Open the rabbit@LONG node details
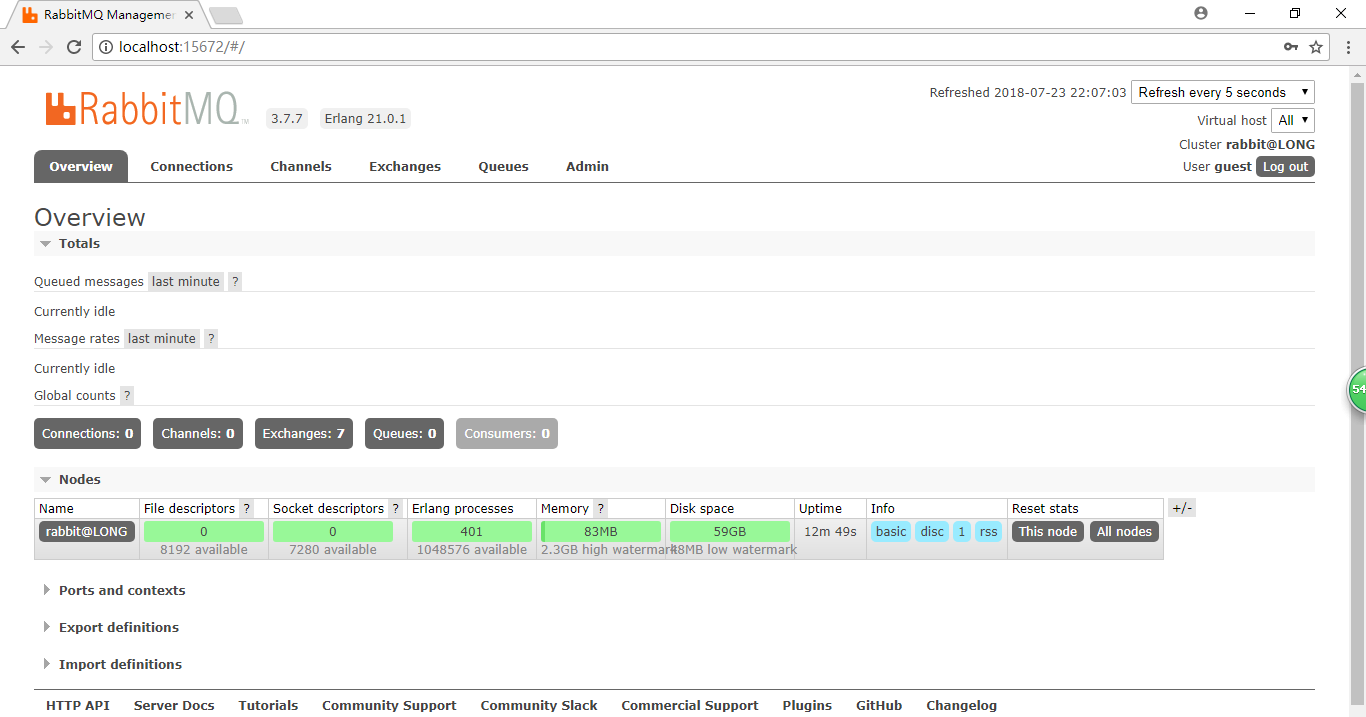 (x=87, y=532)
